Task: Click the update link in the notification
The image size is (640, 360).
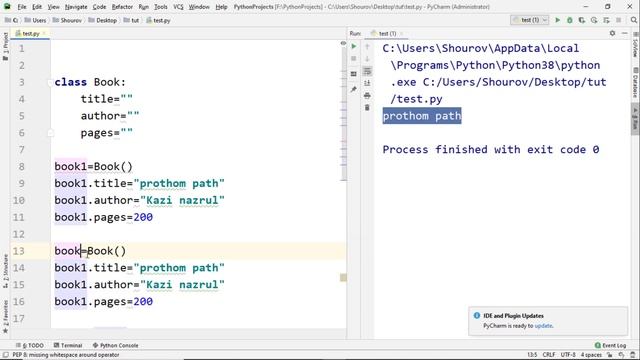Action: [x=543, y=326]
